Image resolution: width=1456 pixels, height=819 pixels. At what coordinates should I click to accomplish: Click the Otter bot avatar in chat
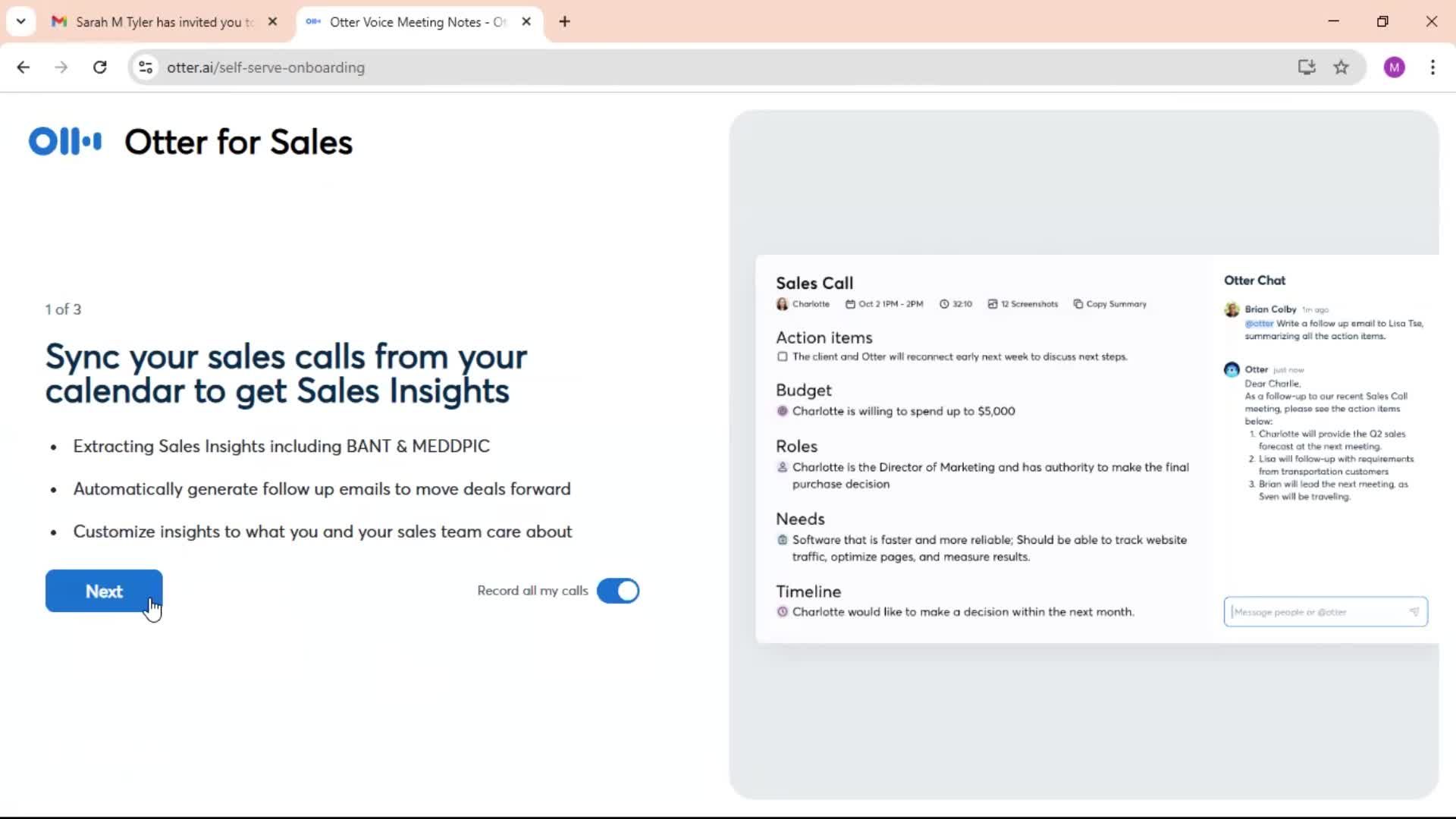coord(1232,370)
